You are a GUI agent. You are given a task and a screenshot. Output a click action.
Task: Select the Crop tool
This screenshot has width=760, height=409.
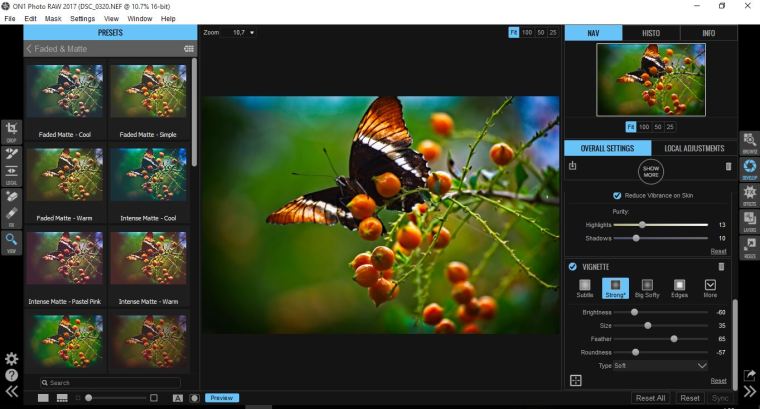tap(11, 131)
